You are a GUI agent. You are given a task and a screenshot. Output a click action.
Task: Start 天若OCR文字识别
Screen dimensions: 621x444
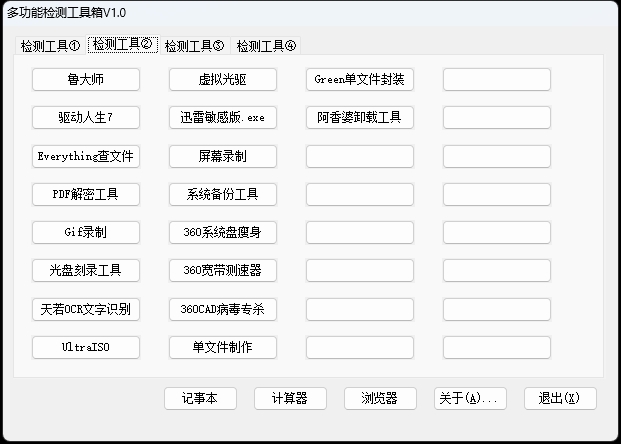click(86, 309)
